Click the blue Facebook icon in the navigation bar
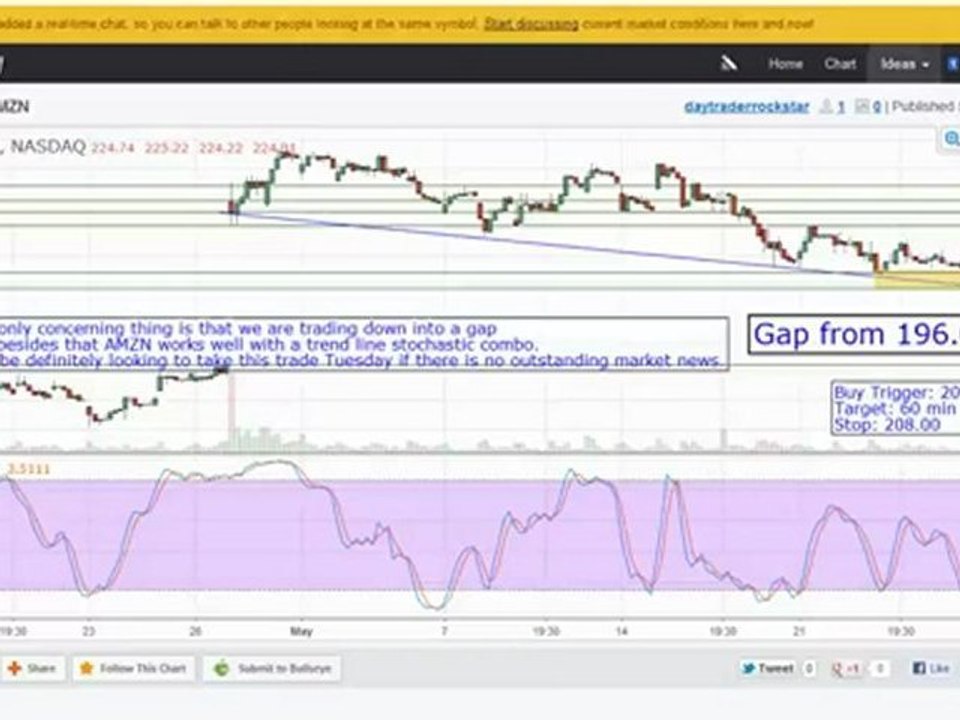The width and height of the screenshot is (960, 720). point(954,64)
